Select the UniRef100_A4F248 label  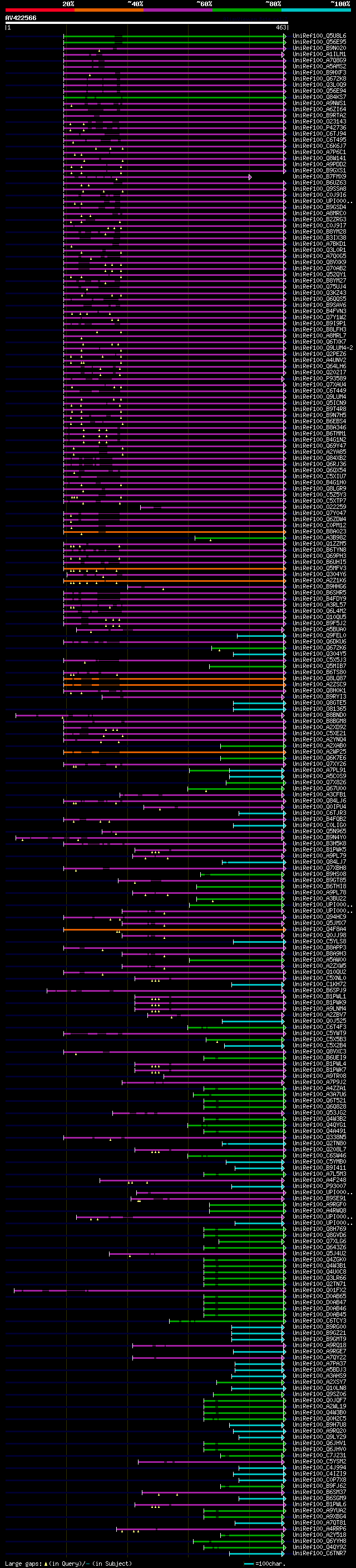tap(319, 1180)
